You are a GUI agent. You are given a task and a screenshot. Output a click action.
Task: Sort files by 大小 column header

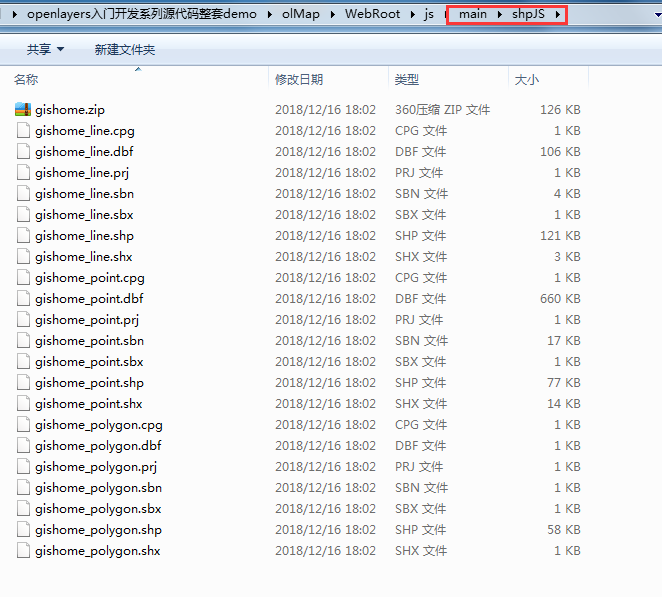pos(526,79)
